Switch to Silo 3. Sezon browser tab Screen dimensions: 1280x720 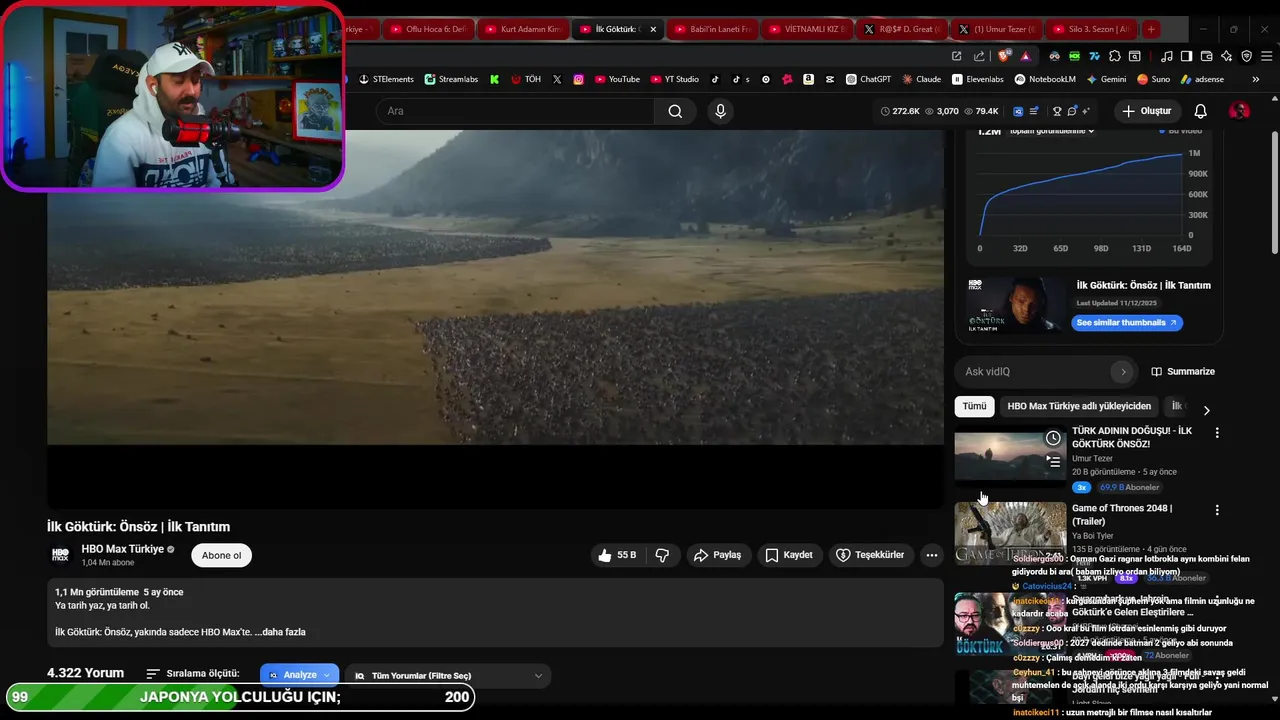tap(1091, 29)
